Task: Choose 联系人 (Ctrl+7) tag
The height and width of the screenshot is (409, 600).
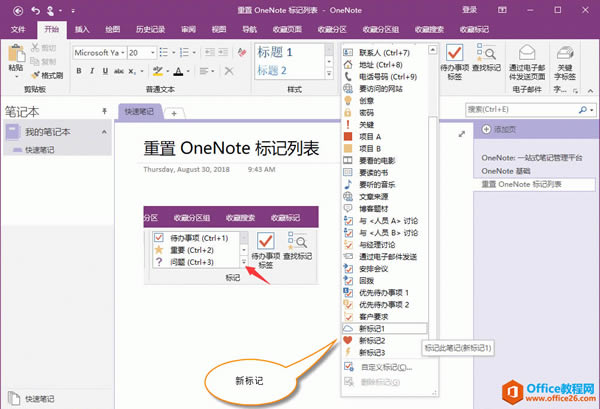Action: [384, 53]
